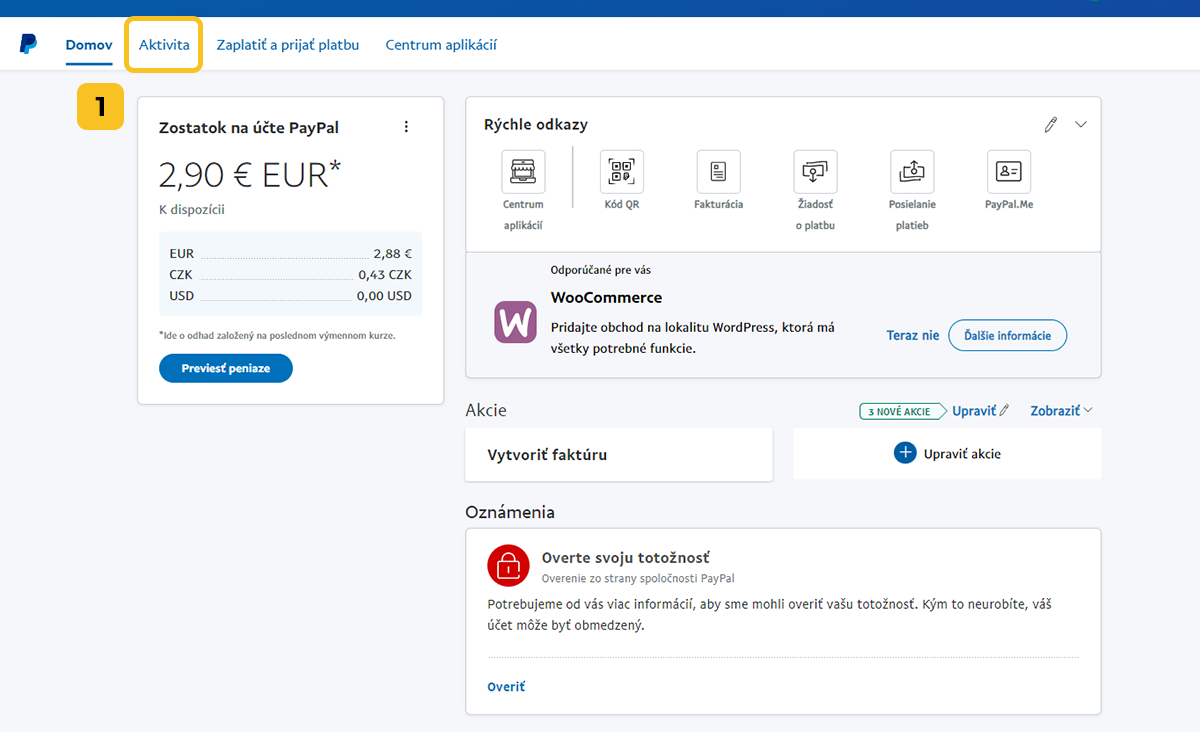Click the Overiť link
Screen dimensions: 1200x732
point(506,687)
